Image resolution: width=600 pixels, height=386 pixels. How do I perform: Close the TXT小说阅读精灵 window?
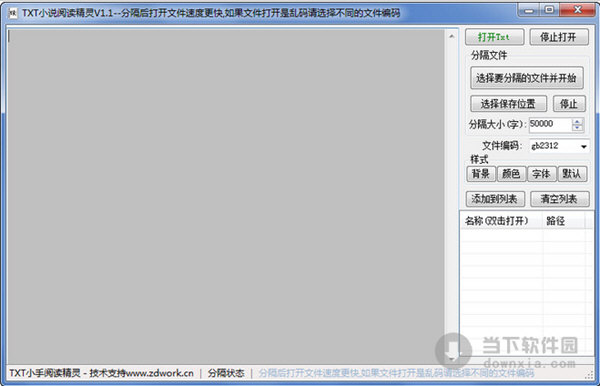click(x=577, y=10)
